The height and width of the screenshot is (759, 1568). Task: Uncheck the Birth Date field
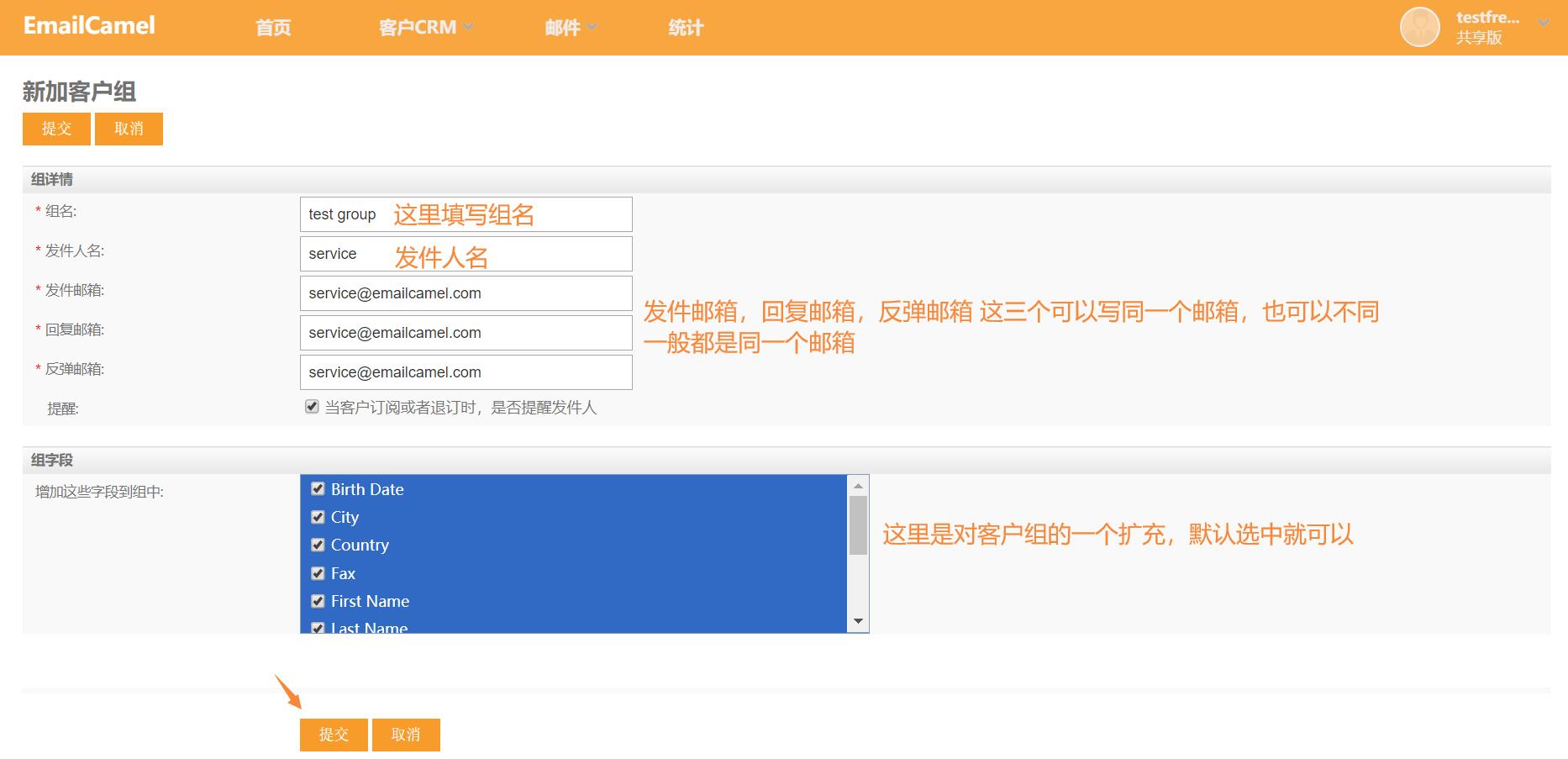[x=318, y=488]
